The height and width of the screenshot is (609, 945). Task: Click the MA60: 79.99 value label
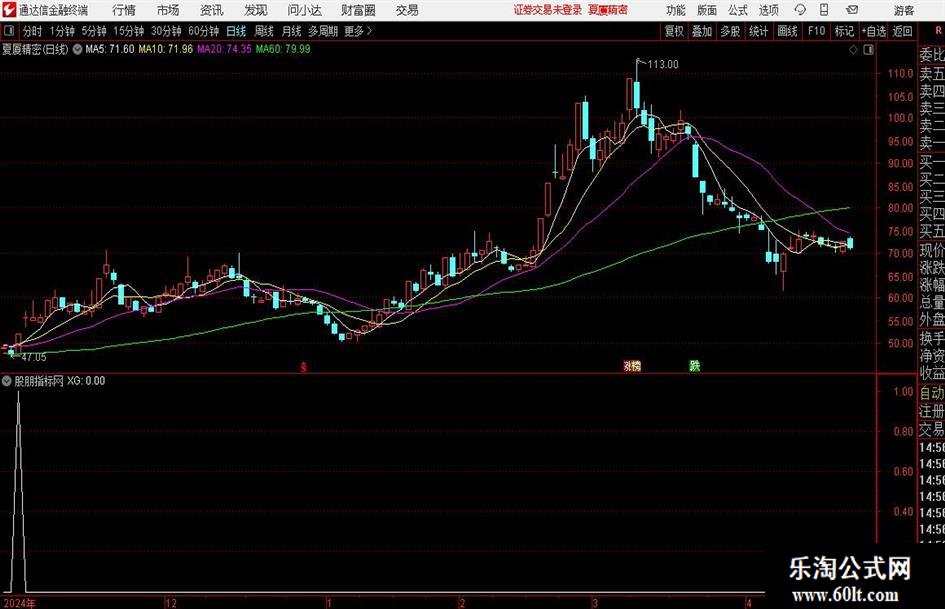click(x=283, y=49)
